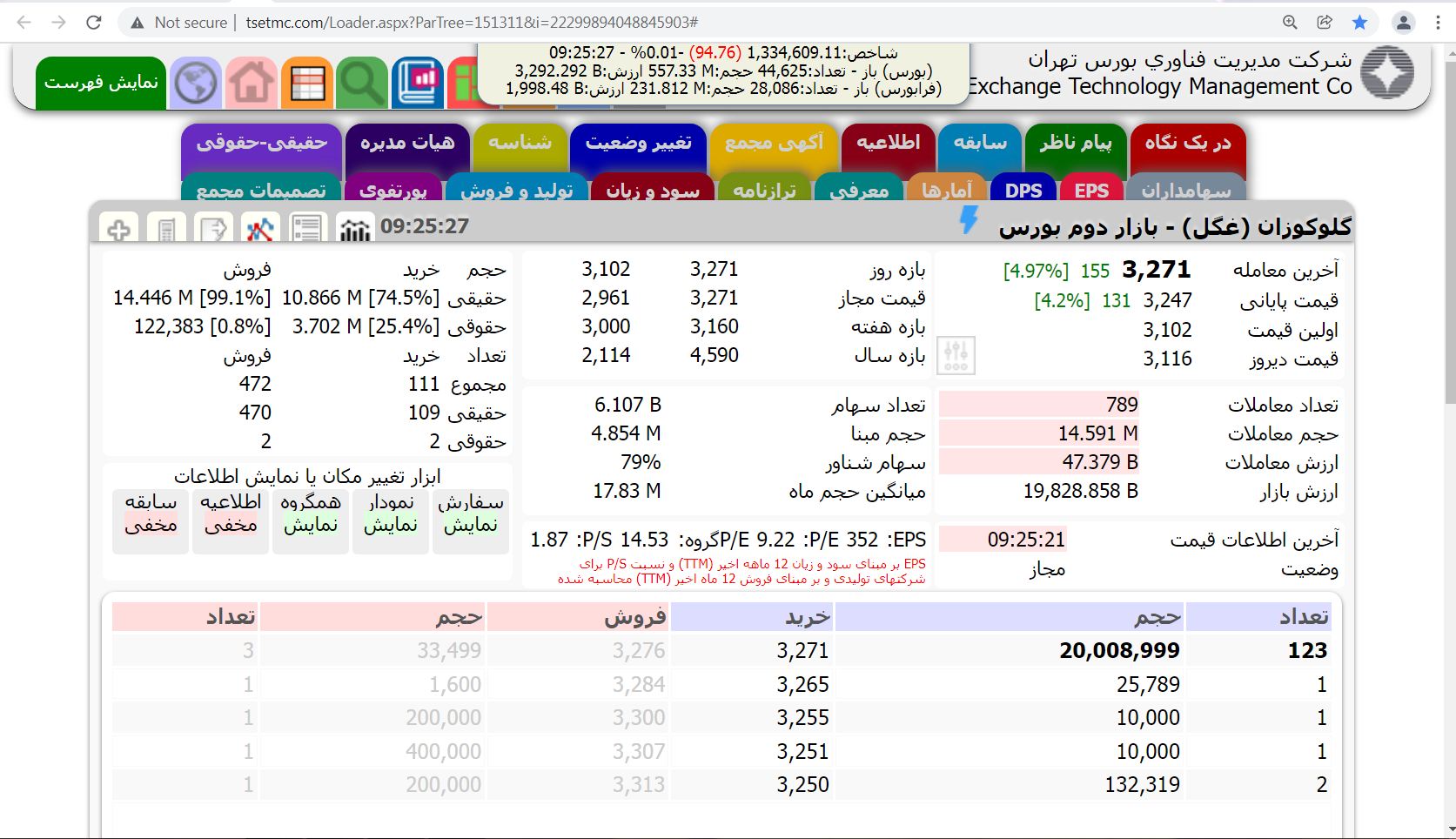Toggle the bookmark star icon
Image resolution: width=1456 pixels, height=839 pixels.
[x=1359, y=23]
